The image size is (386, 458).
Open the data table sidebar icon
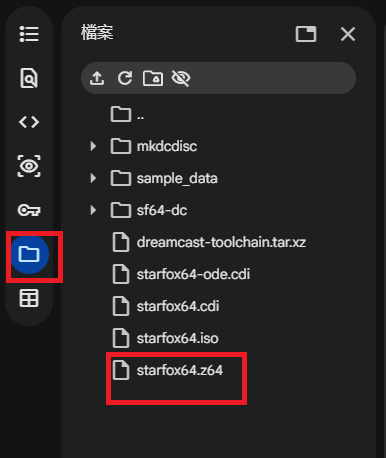pos(29,298)
